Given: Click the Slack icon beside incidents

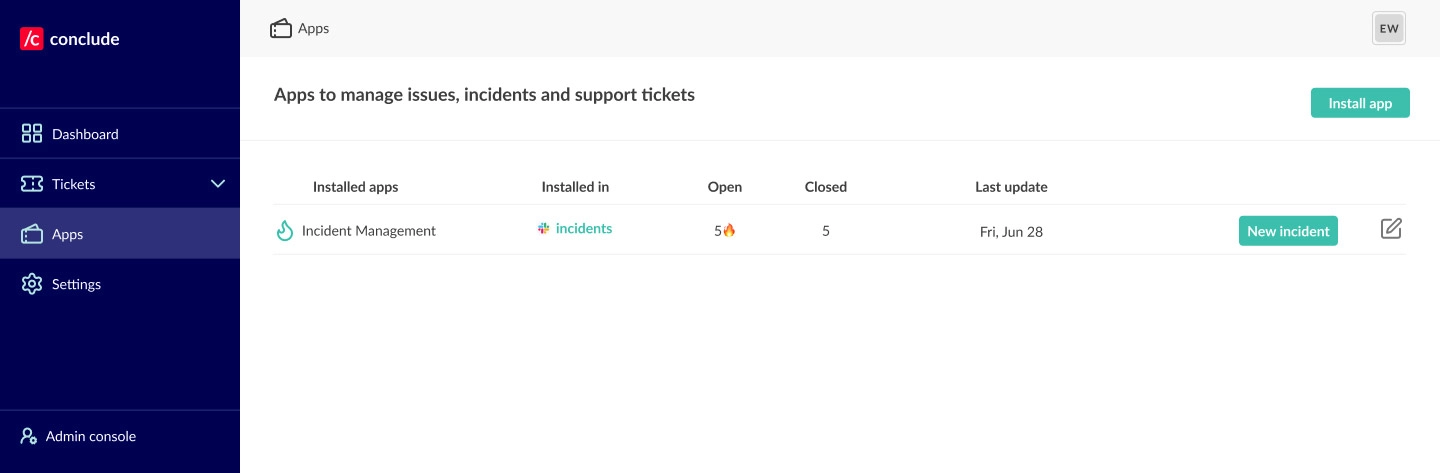Looking at the screenshot, I should (544, 229).
